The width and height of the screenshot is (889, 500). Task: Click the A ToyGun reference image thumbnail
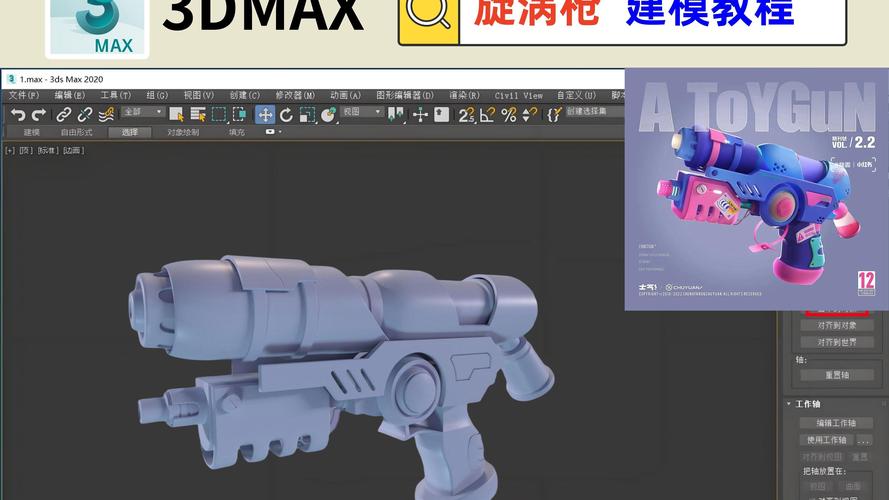click(x=756, y=189)
